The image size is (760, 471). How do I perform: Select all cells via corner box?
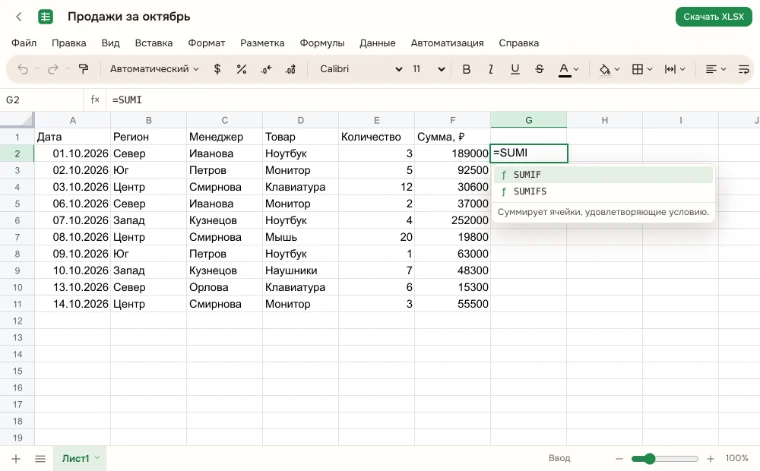17,120
